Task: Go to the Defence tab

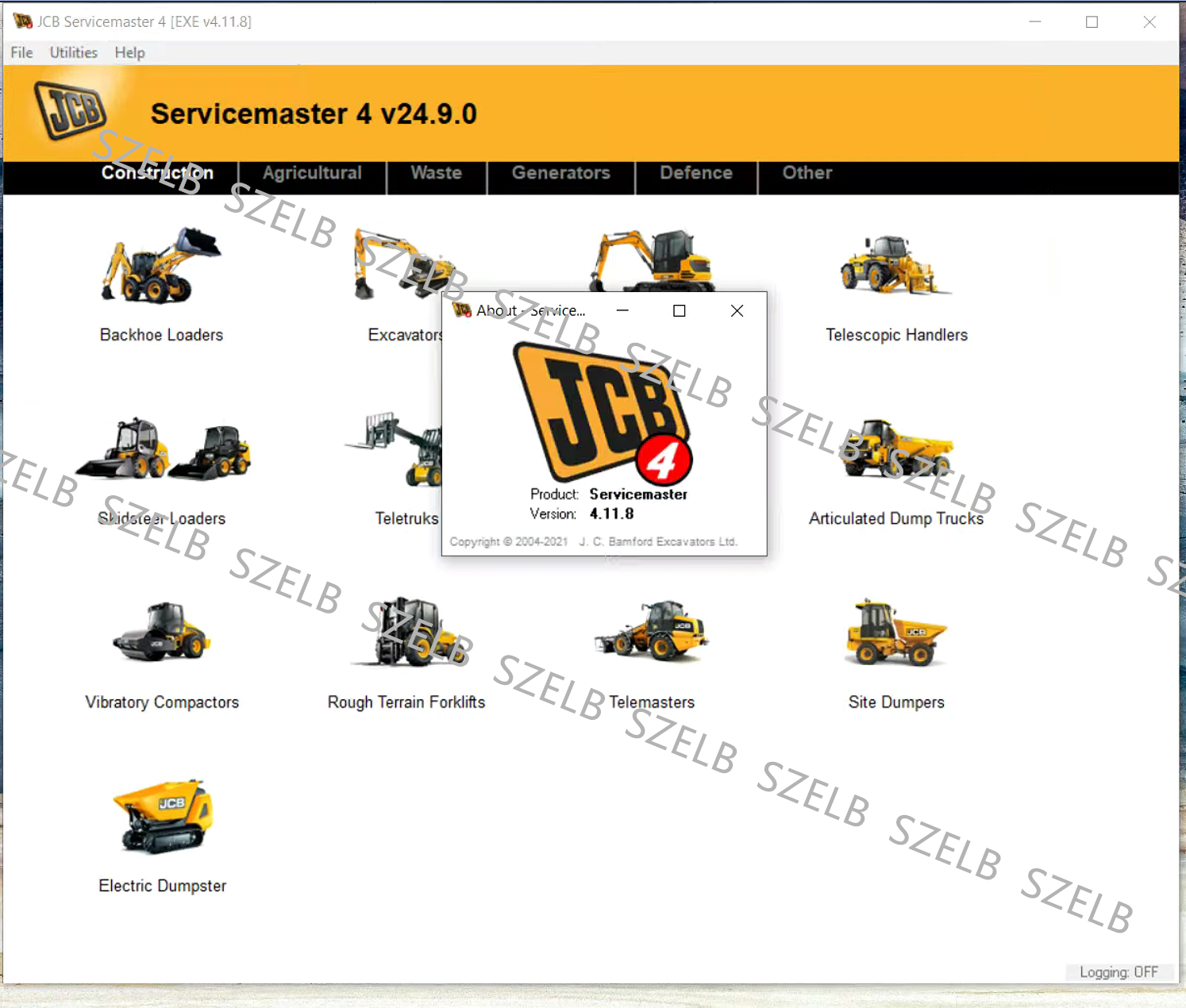Action: click(696, 173)
